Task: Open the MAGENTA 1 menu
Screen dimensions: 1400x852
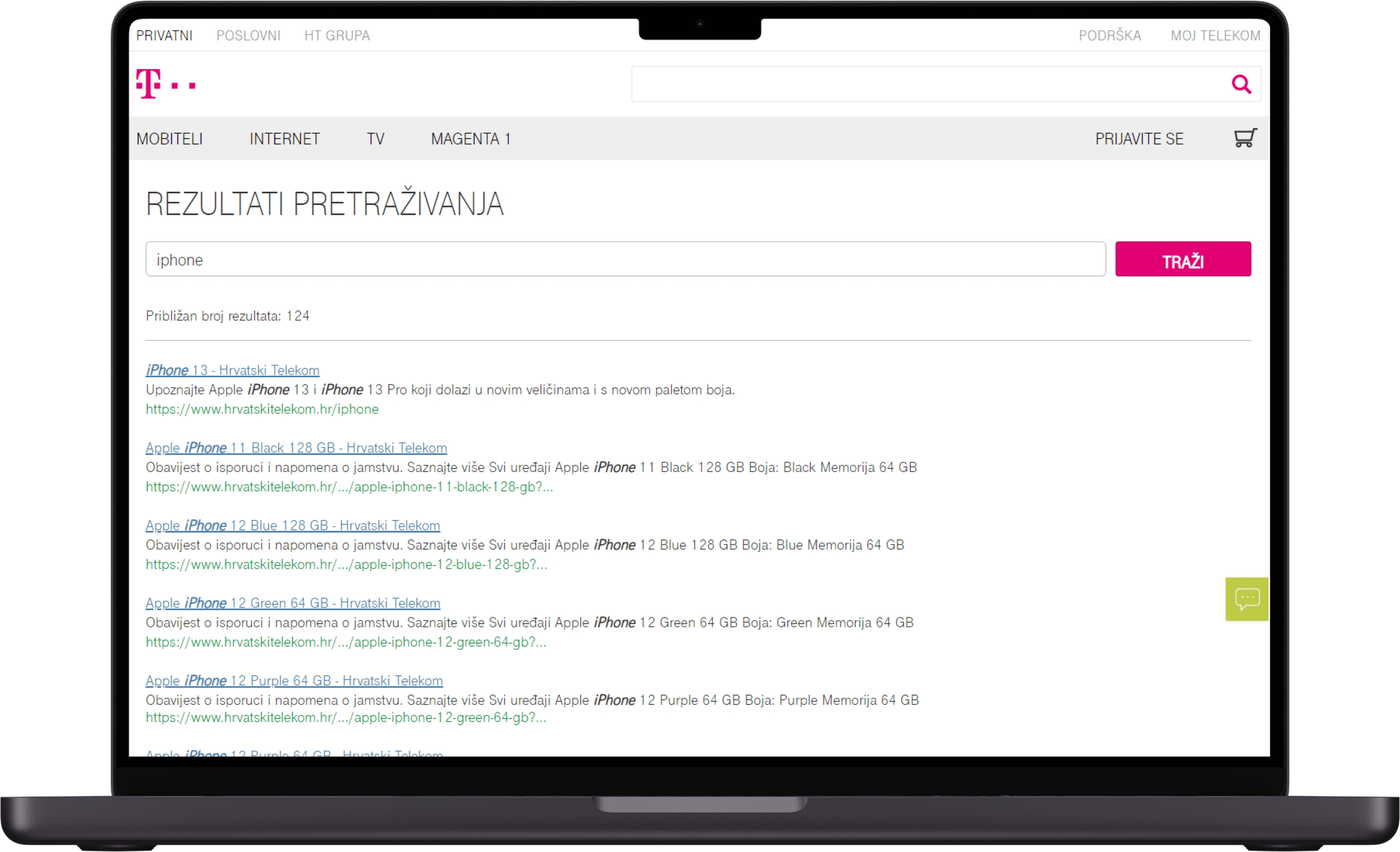Action: [470, 139]
